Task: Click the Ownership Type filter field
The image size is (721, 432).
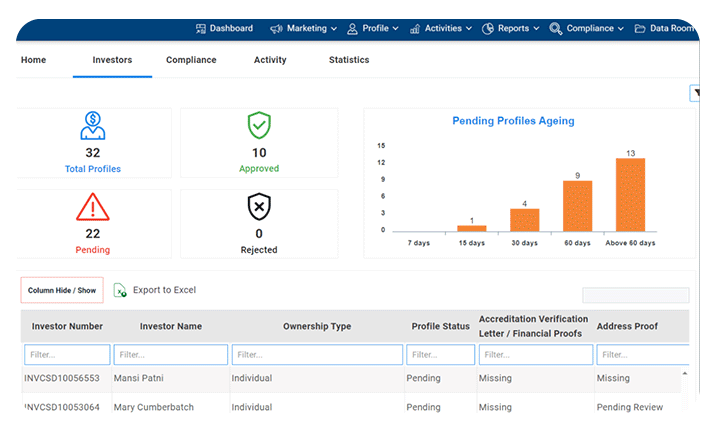Action: point(317,355)
